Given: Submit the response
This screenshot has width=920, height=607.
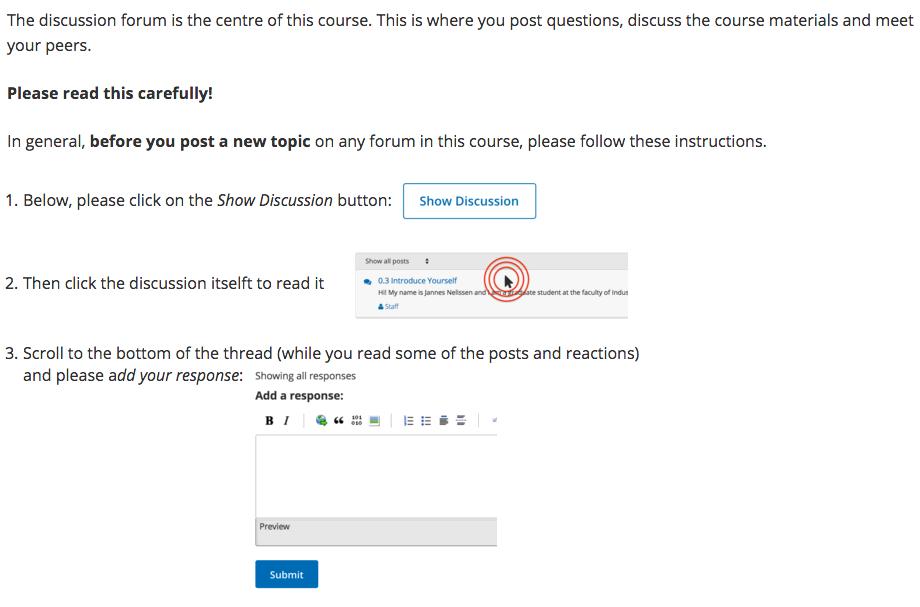Looking at the screenshot, I should pyautogui.click(x=286, y=574).
